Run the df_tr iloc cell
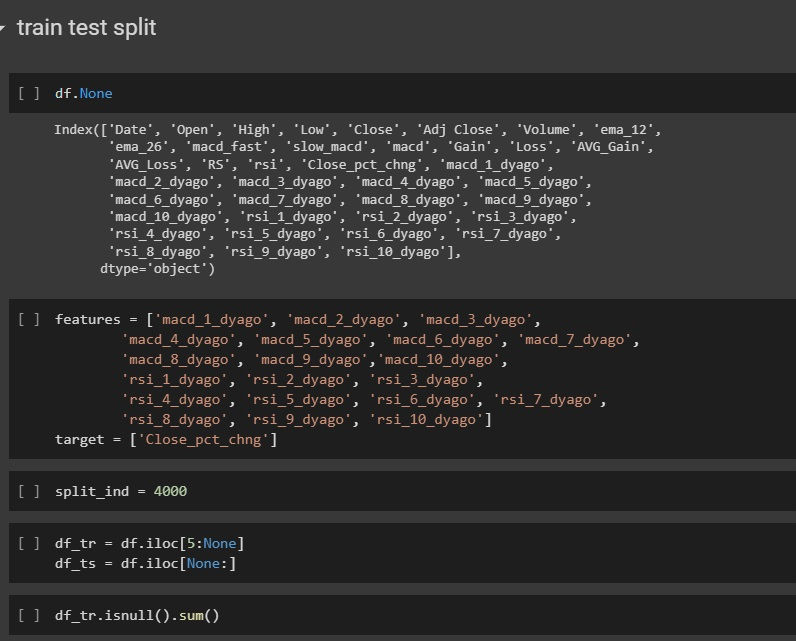 coord(30,544)
